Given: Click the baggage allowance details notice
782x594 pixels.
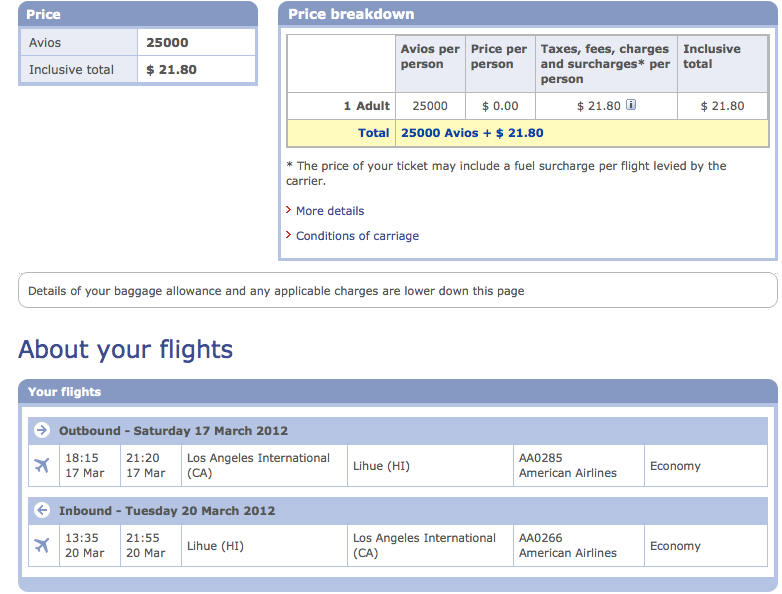Looking at the screenshot, I should 397,290.
